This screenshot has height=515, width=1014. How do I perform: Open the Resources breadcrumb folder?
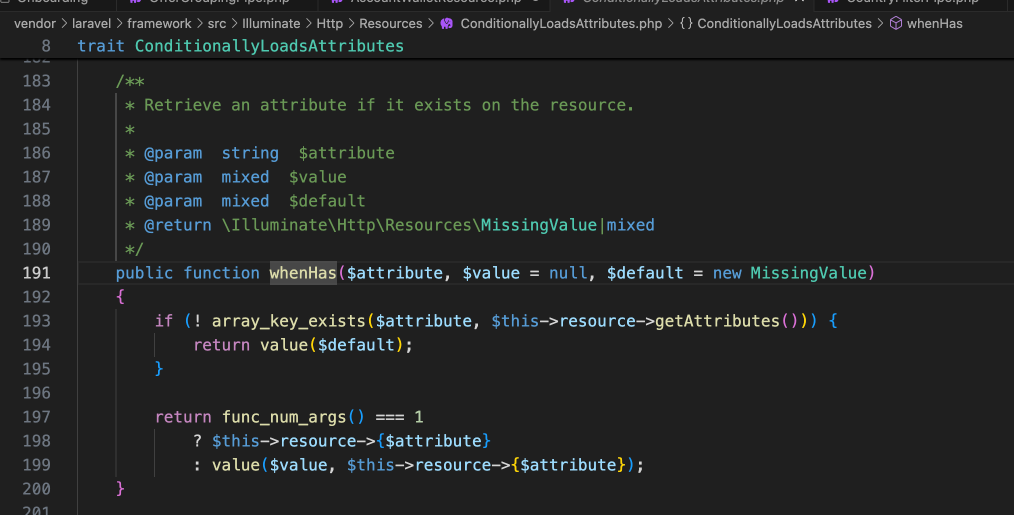(x=391, y=24)
